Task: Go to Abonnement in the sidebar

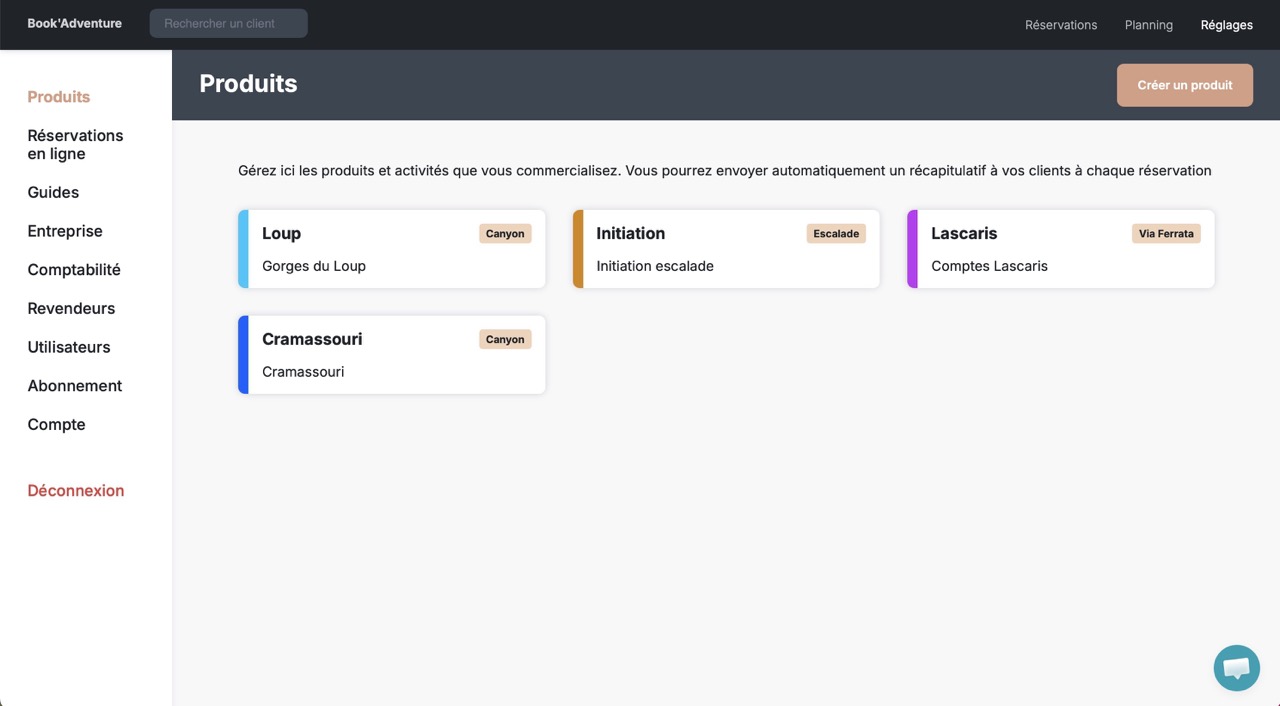Action: pyautogui.click(x=75, y=386)
